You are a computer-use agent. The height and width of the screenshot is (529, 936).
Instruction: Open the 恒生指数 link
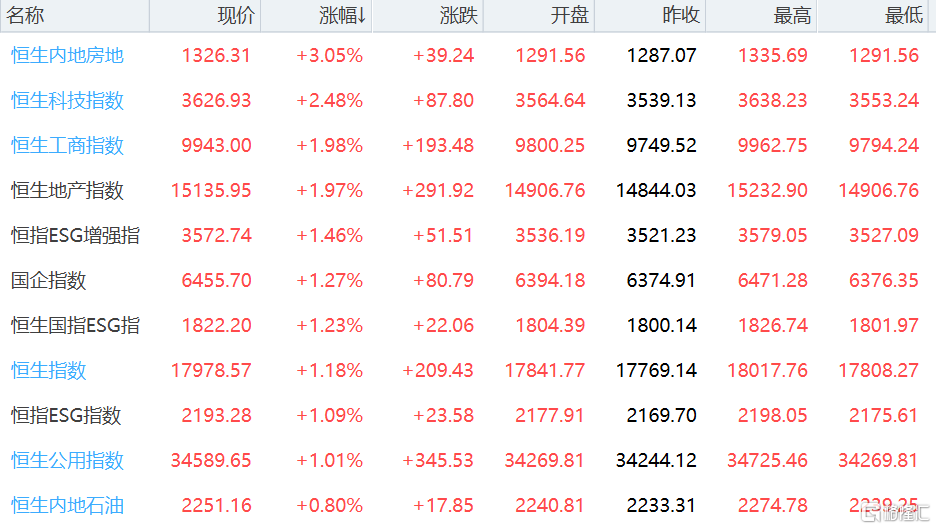point(48,370)
